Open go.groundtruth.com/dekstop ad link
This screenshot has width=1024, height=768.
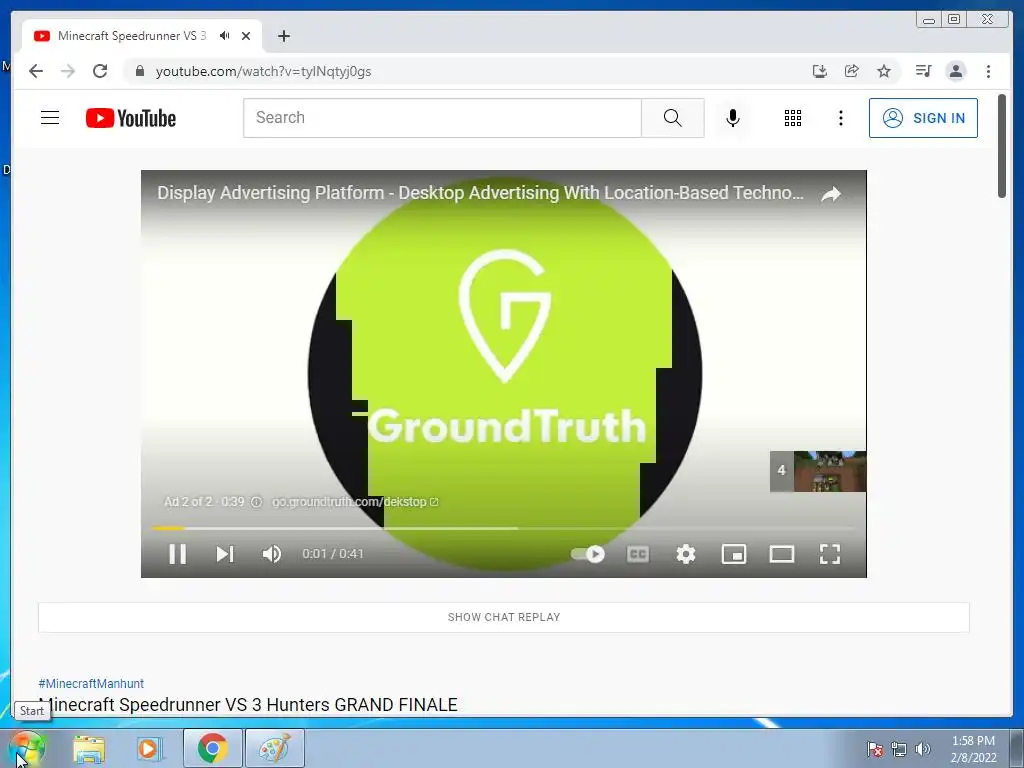355,502
